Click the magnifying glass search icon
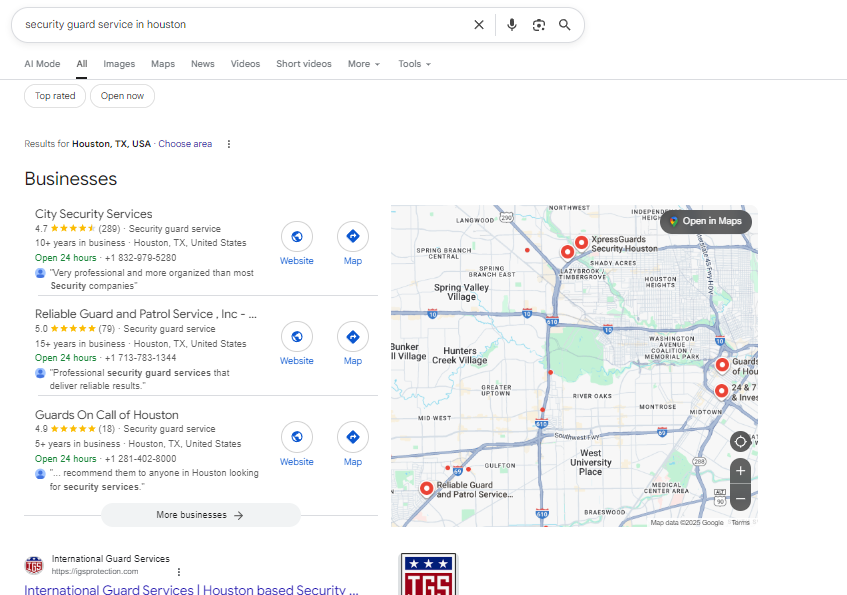 click(565, 25)
